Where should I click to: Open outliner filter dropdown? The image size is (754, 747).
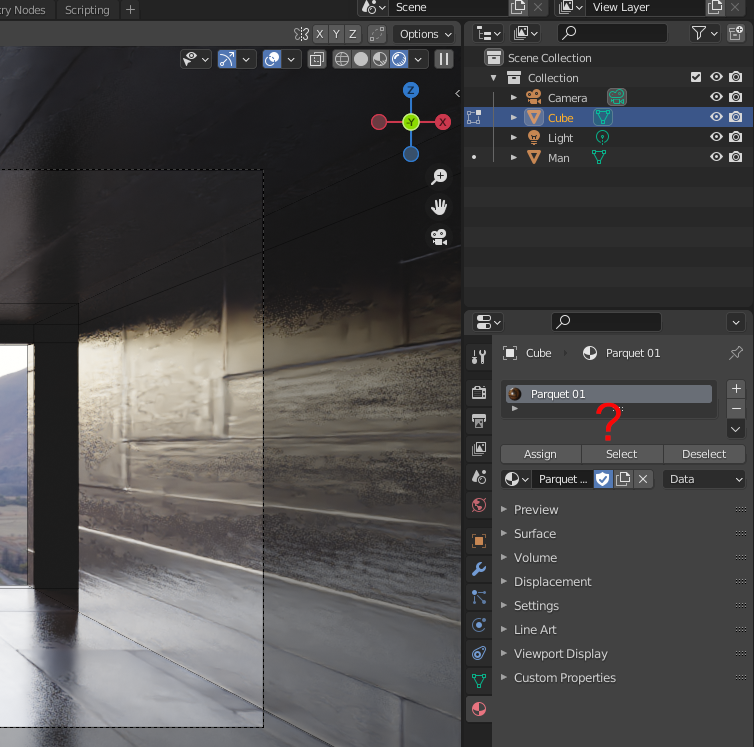click(x=704, y=33)
